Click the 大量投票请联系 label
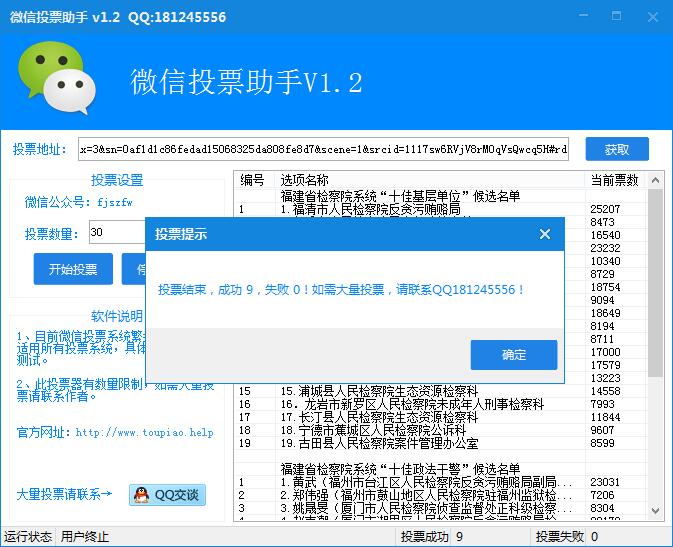Screen dimensions: 673x547 [64, 494]
